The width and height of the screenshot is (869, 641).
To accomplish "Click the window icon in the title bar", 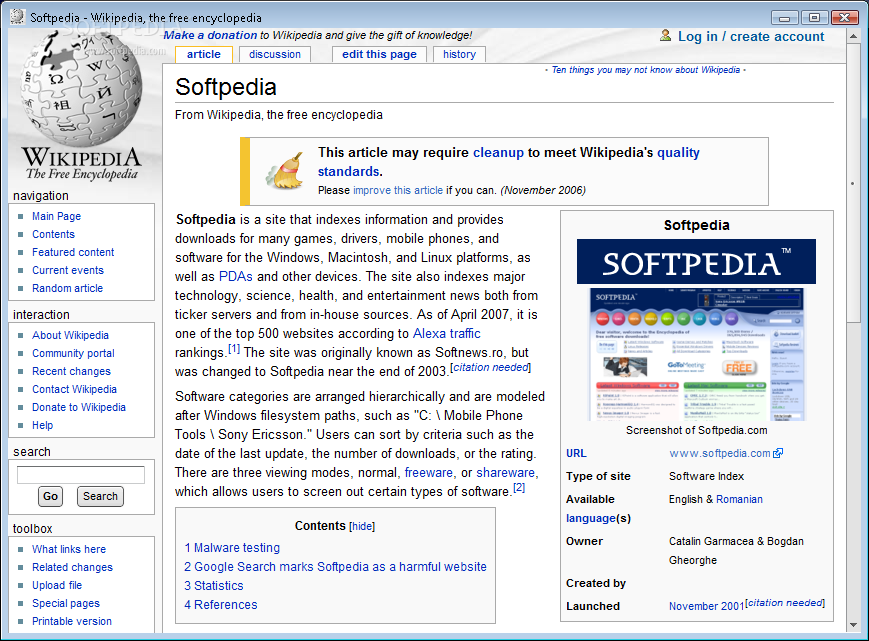I will 18,17.
